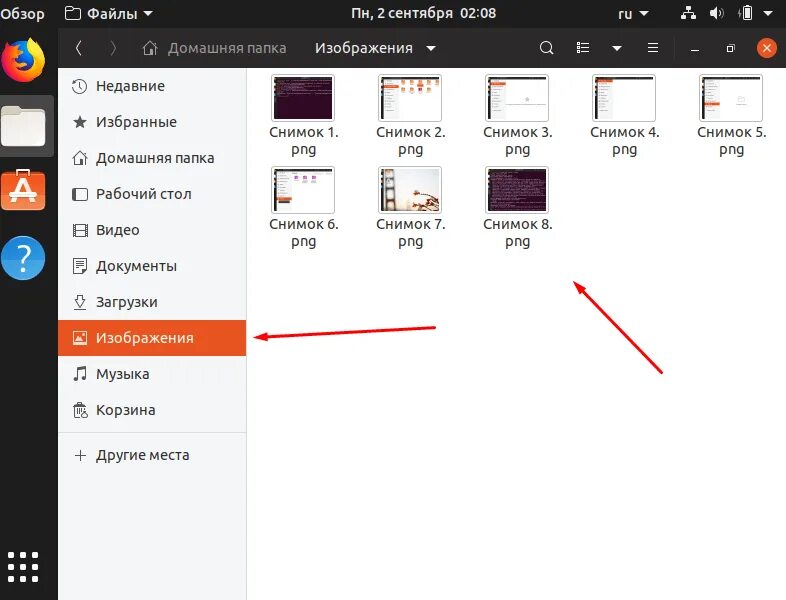This screenshot has width=786, height=600.
Task: Select Домашняя папка in sidebar
Action: (152, 158)
